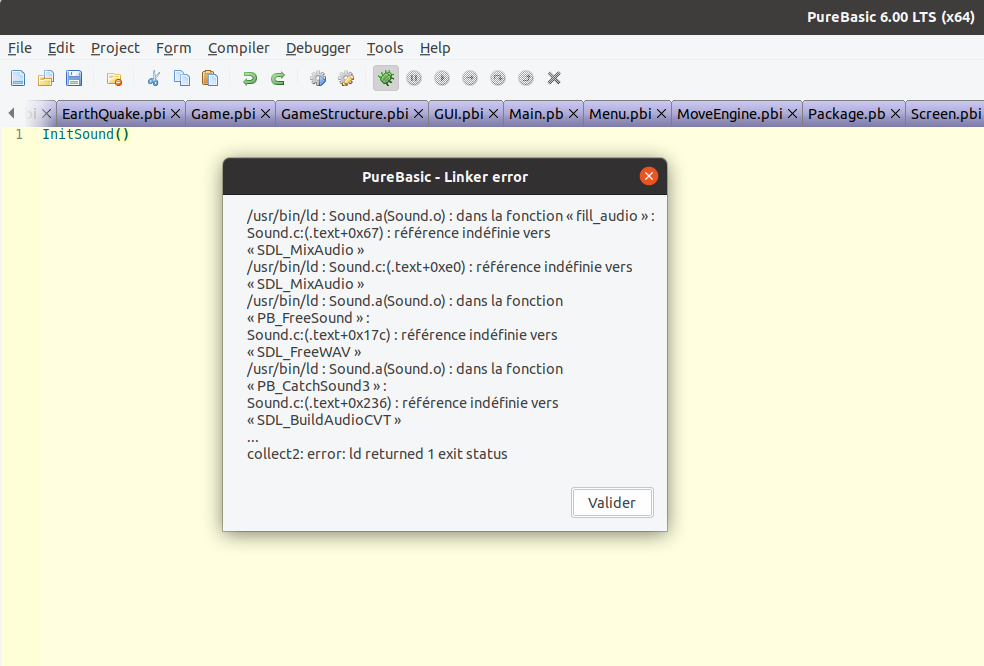Step into next line debugger icon
Screen dimensions: 984x666
coord(469,78)
